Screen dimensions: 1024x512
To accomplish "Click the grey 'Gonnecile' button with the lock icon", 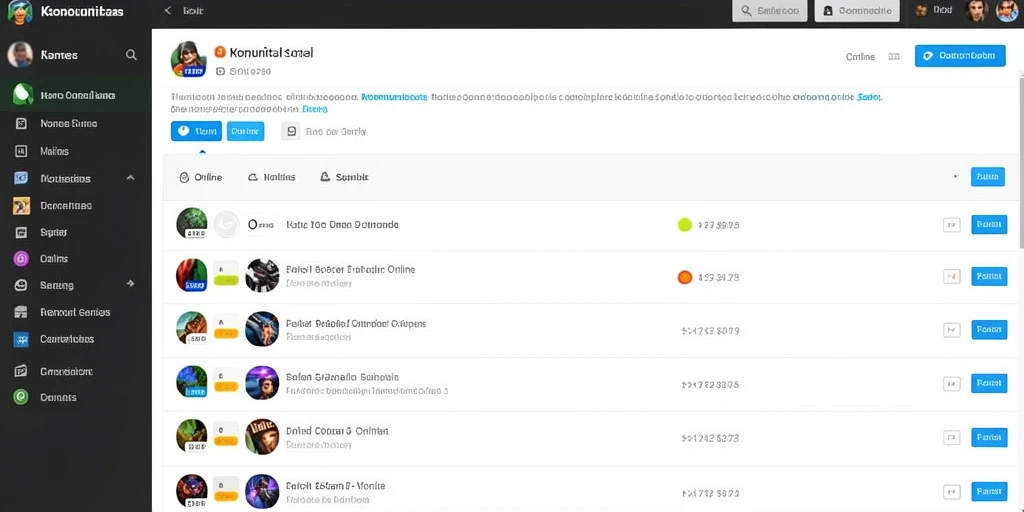I will coord(857,10).
